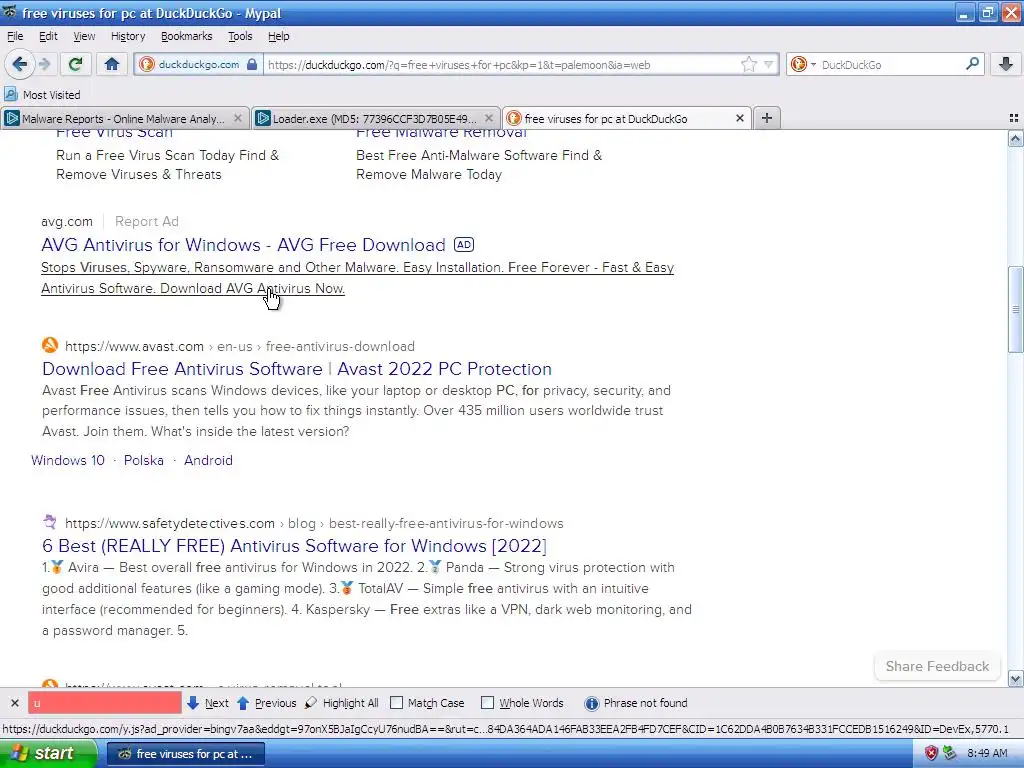
Task: Open a new tab with plus button
Action: coord(767,118)
